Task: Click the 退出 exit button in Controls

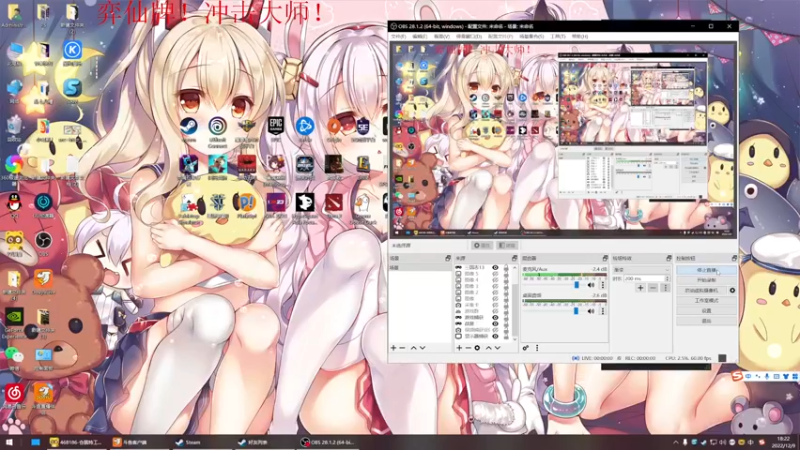Action: [707, 321]
